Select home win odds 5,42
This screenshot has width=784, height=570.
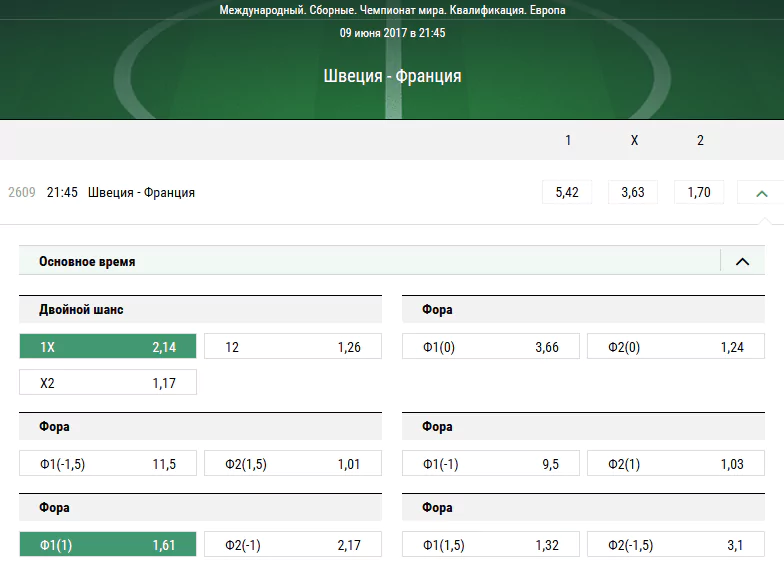pyautogui.click(x=567, y=192)
